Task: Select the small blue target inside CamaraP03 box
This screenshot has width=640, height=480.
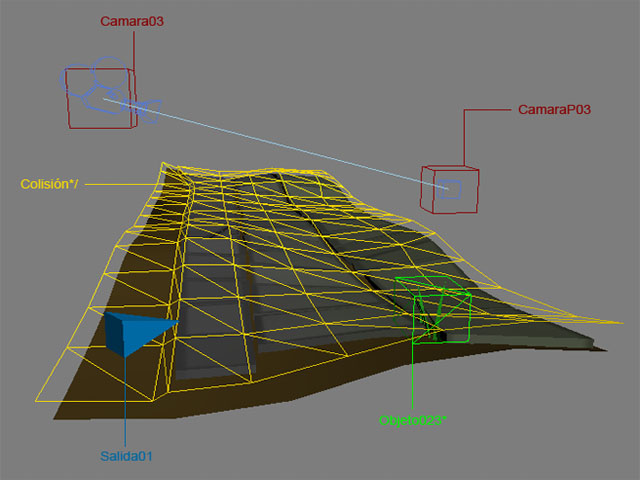Action: click(453, 187)
